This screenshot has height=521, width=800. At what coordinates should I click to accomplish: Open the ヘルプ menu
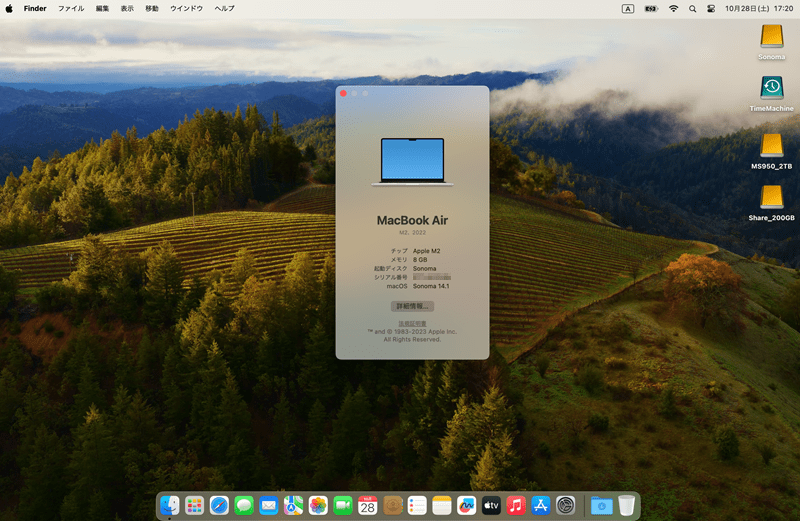coord(224,9)
